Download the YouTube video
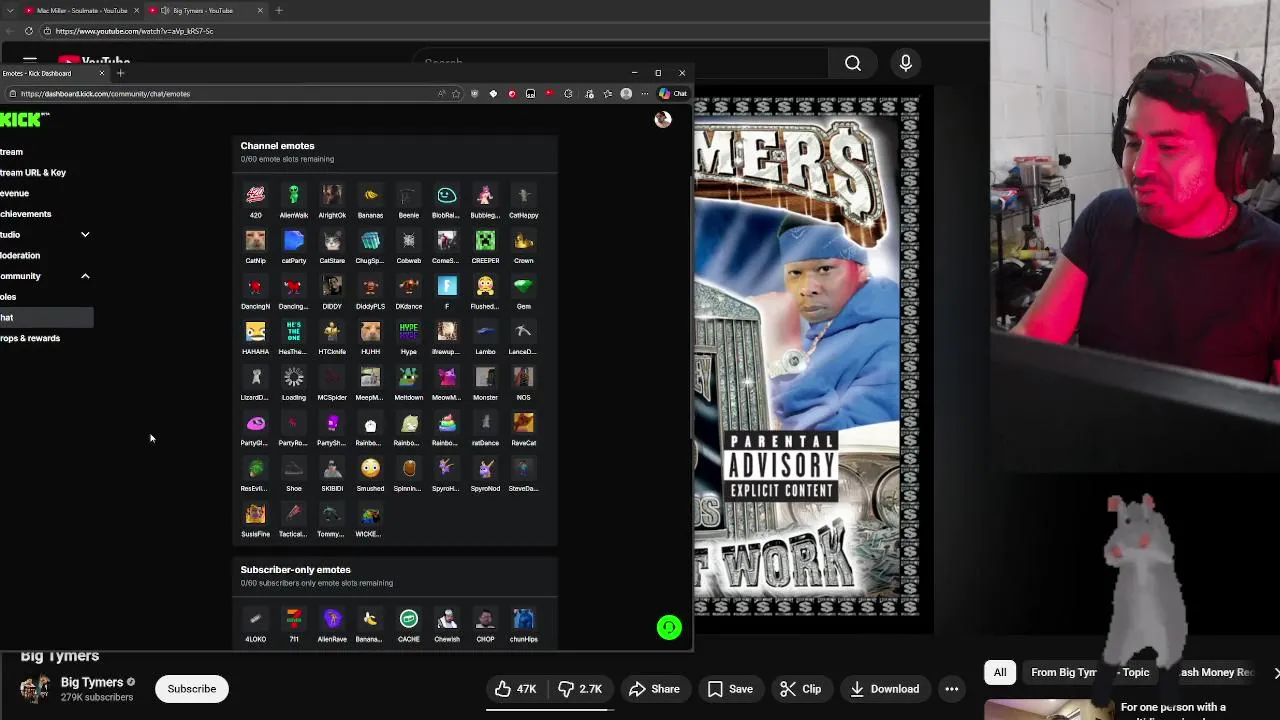 pos(884,689)
